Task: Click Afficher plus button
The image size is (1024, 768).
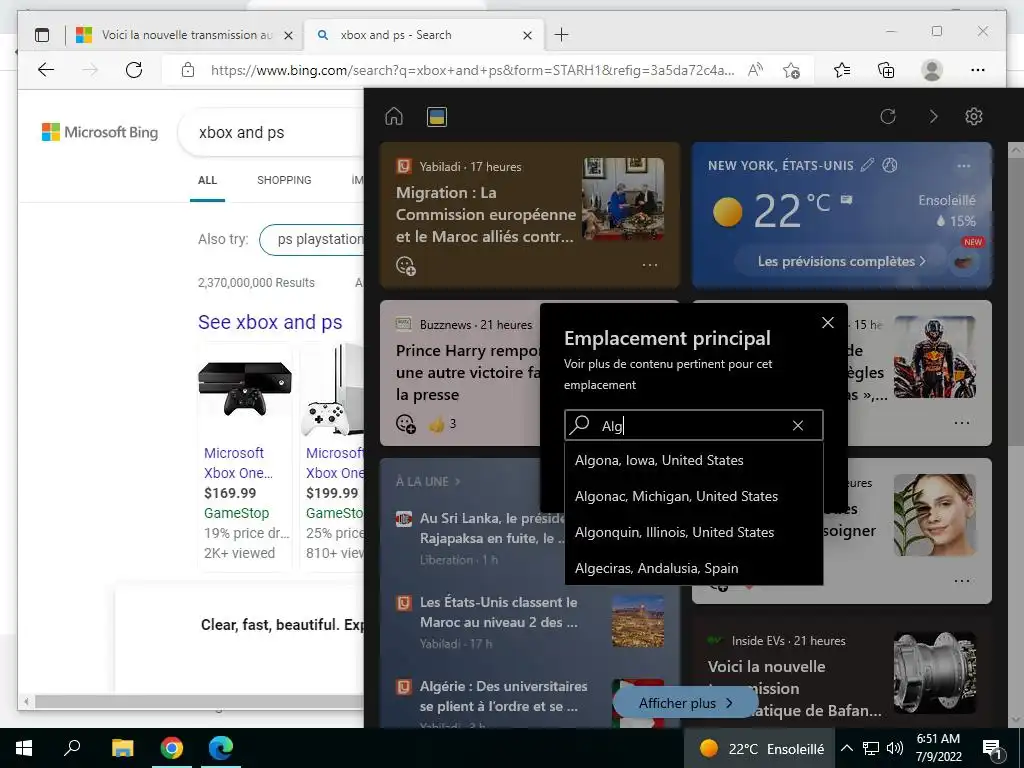Action: point(686,703)
